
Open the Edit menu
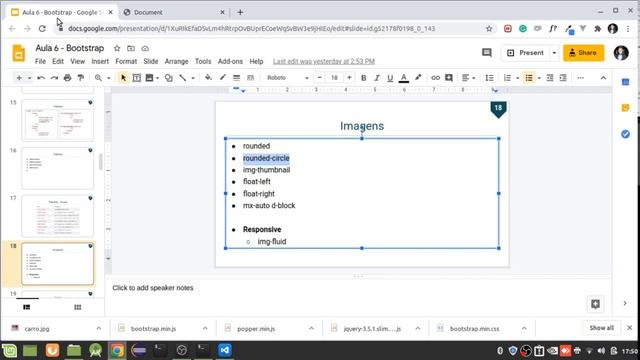[58, 61]
